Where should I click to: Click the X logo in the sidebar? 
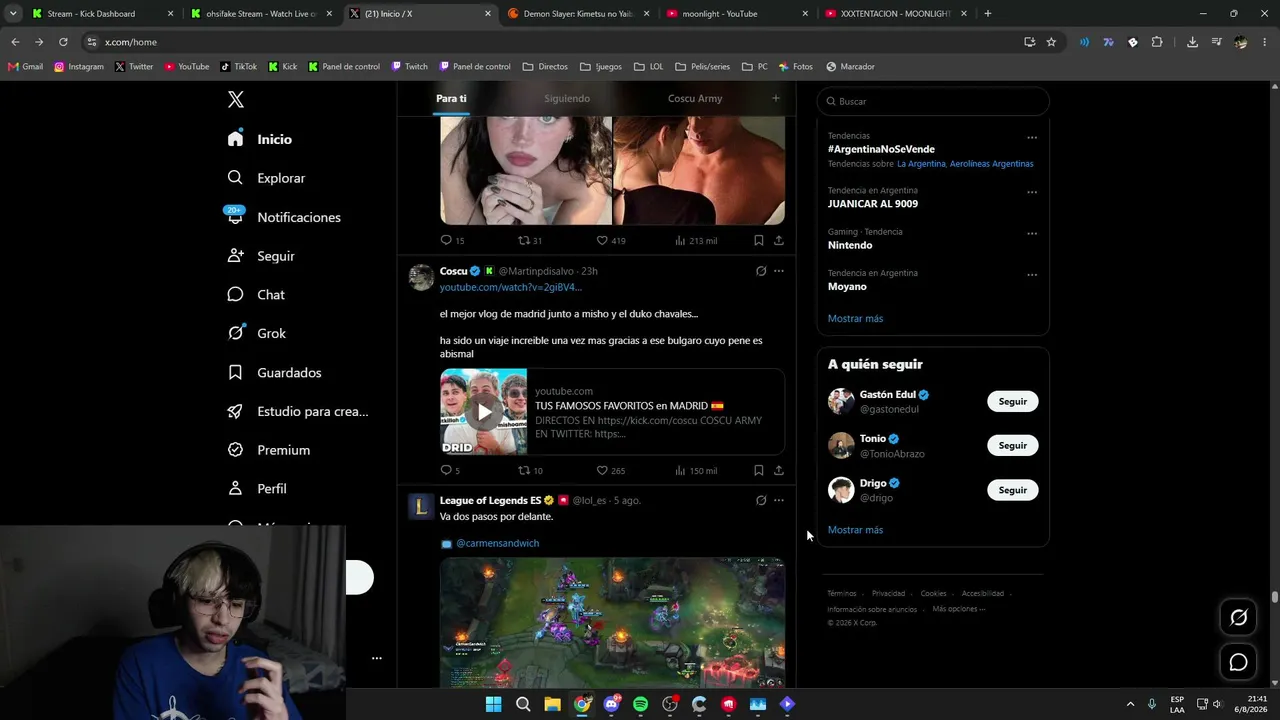(x=235, y=99)
